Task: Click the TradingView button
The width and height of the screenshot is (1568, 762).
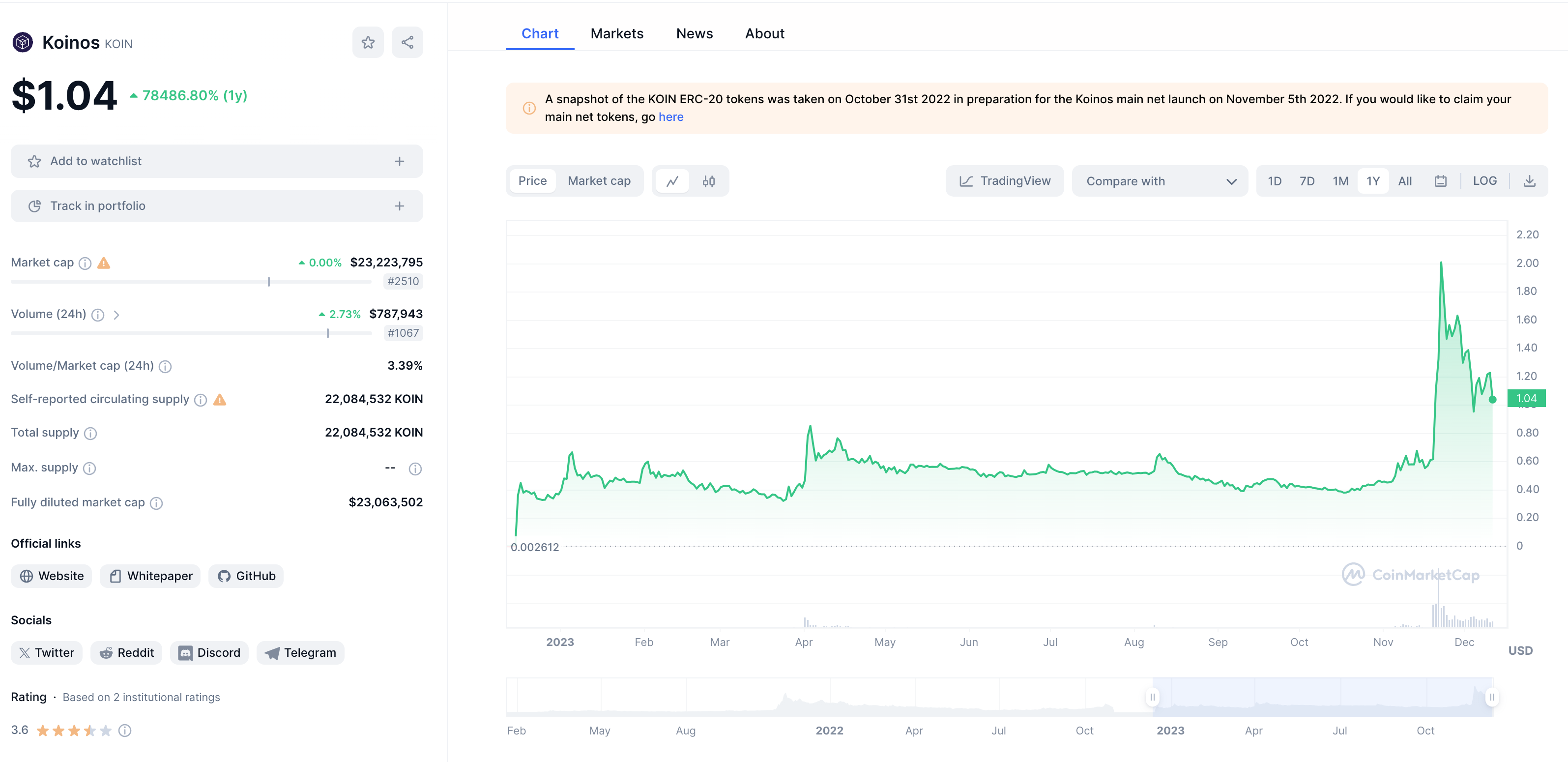Action: [x=1005, y=181]
